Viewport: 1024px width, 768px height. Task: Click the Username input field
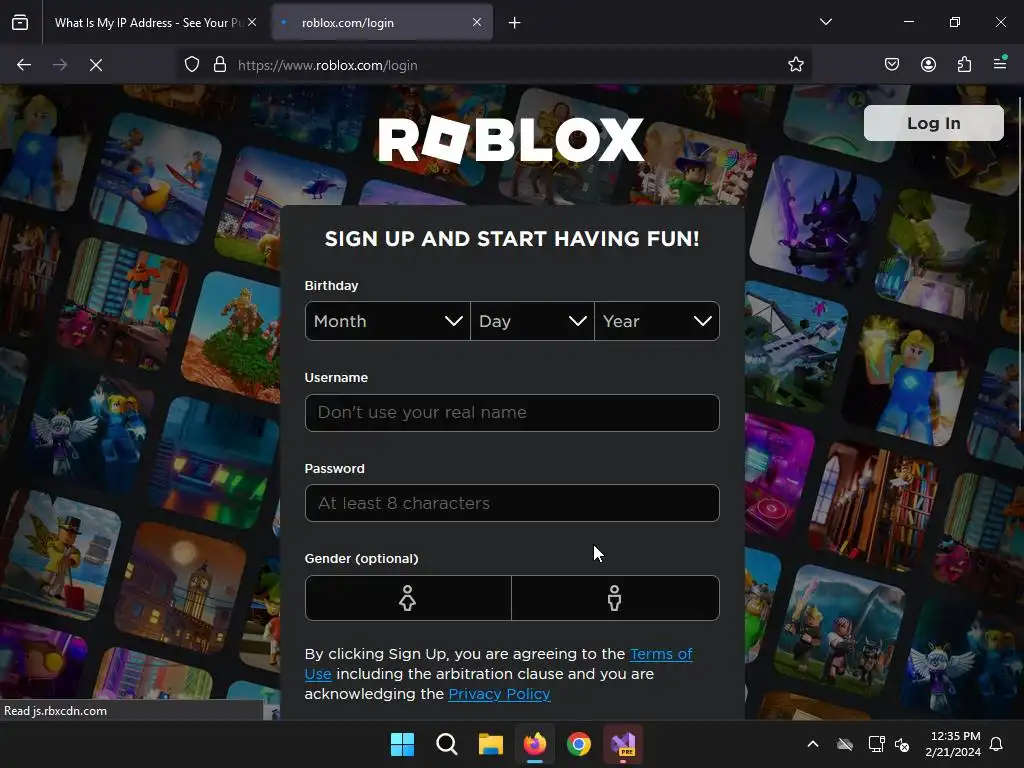tap(512, 413)
